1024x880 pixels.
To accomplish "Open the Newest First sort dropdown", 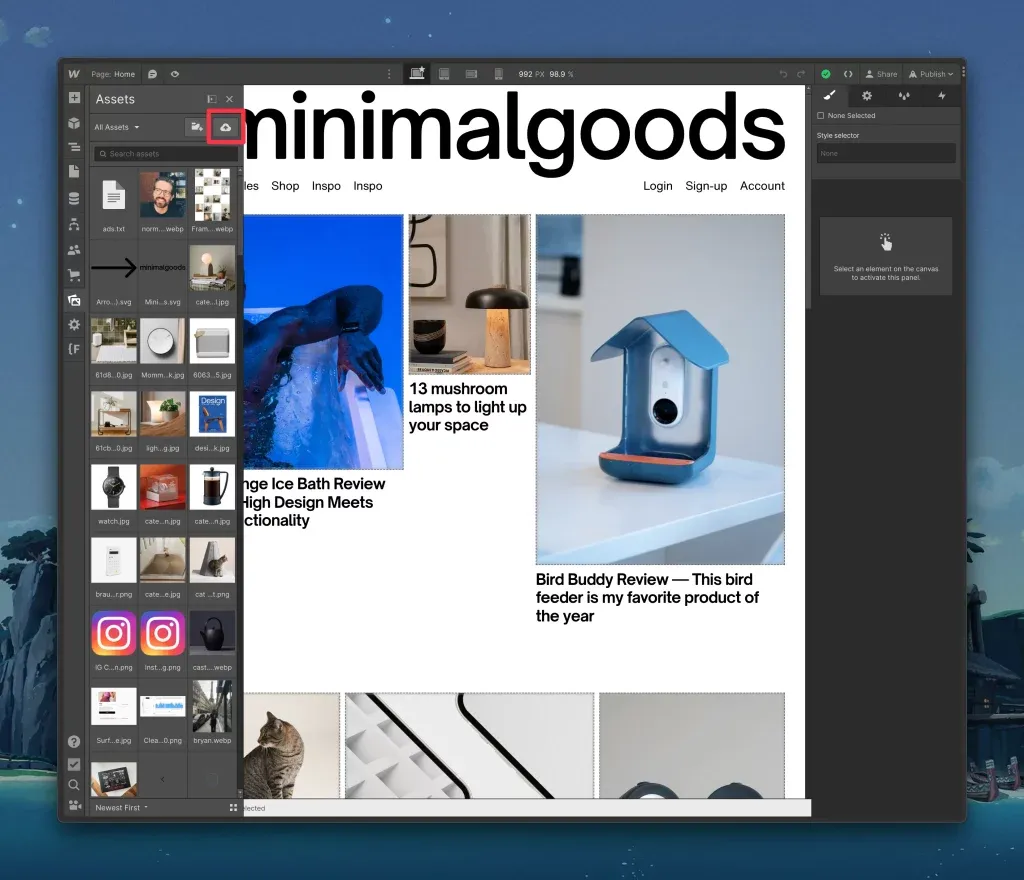I will click(x=121, y=808).
